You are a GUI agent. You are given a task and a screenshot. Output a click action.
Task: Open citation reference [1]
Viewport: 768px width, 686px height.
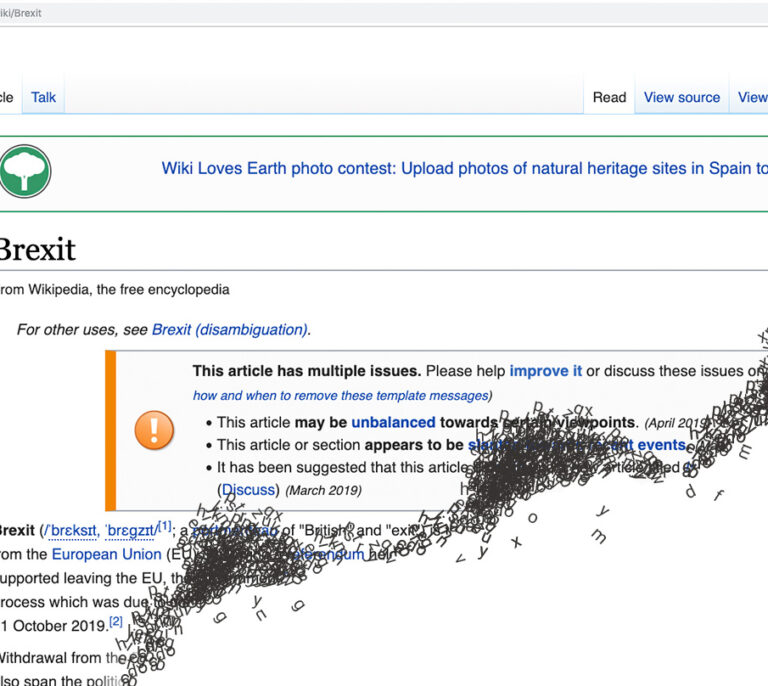[165, 526]
